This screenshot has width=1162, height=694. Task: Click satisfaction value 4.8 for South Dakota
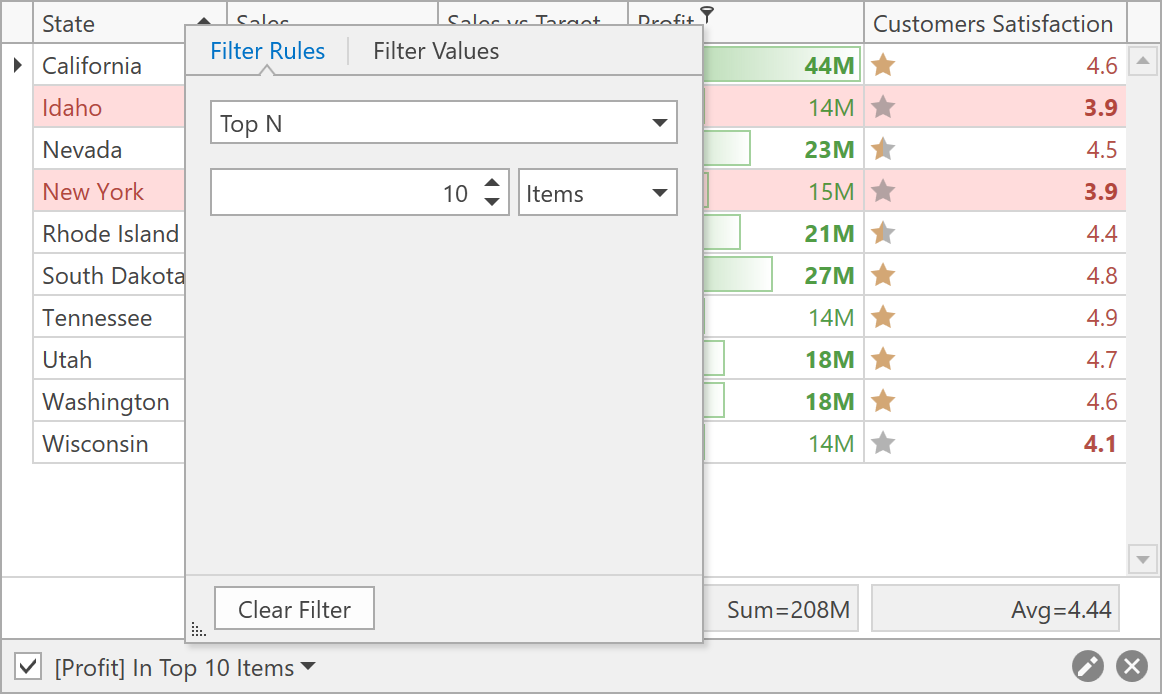[1101, 275]
